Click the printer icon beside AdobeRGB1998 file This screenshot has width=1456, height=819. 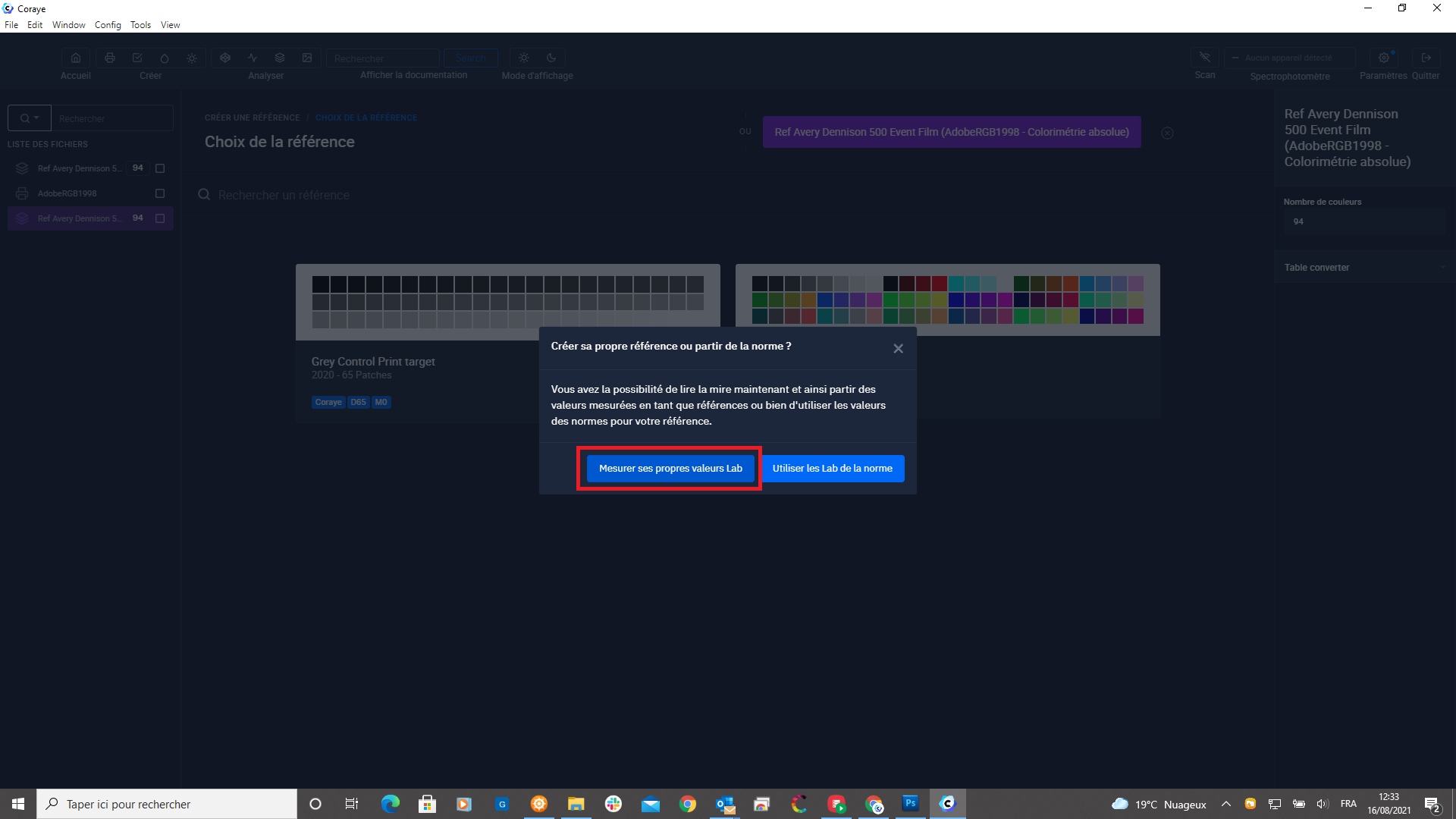pos(22,193)
